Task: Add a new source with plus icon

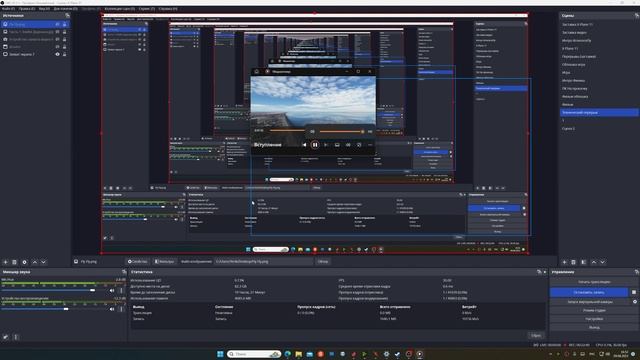Action: 5,262
